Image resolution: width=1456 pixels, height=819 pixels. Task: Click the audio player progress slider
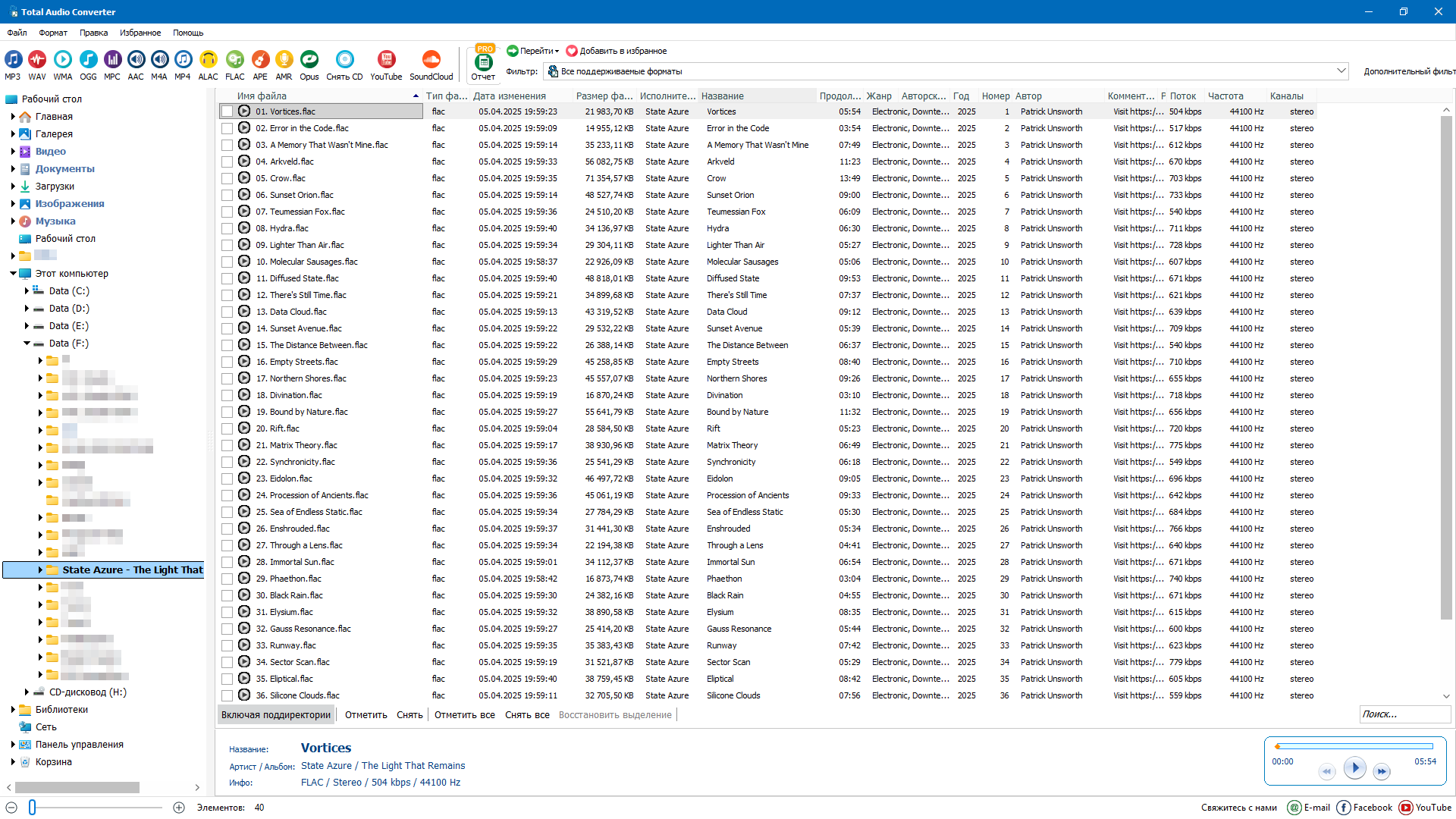click(1354, 746)
